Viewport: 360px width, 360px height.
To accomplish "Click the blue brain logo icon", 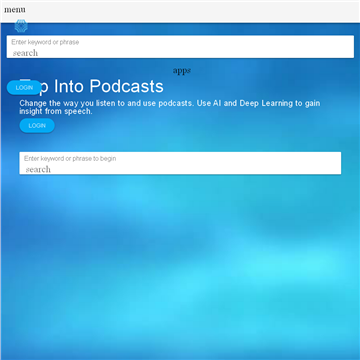I will point(21,26).
